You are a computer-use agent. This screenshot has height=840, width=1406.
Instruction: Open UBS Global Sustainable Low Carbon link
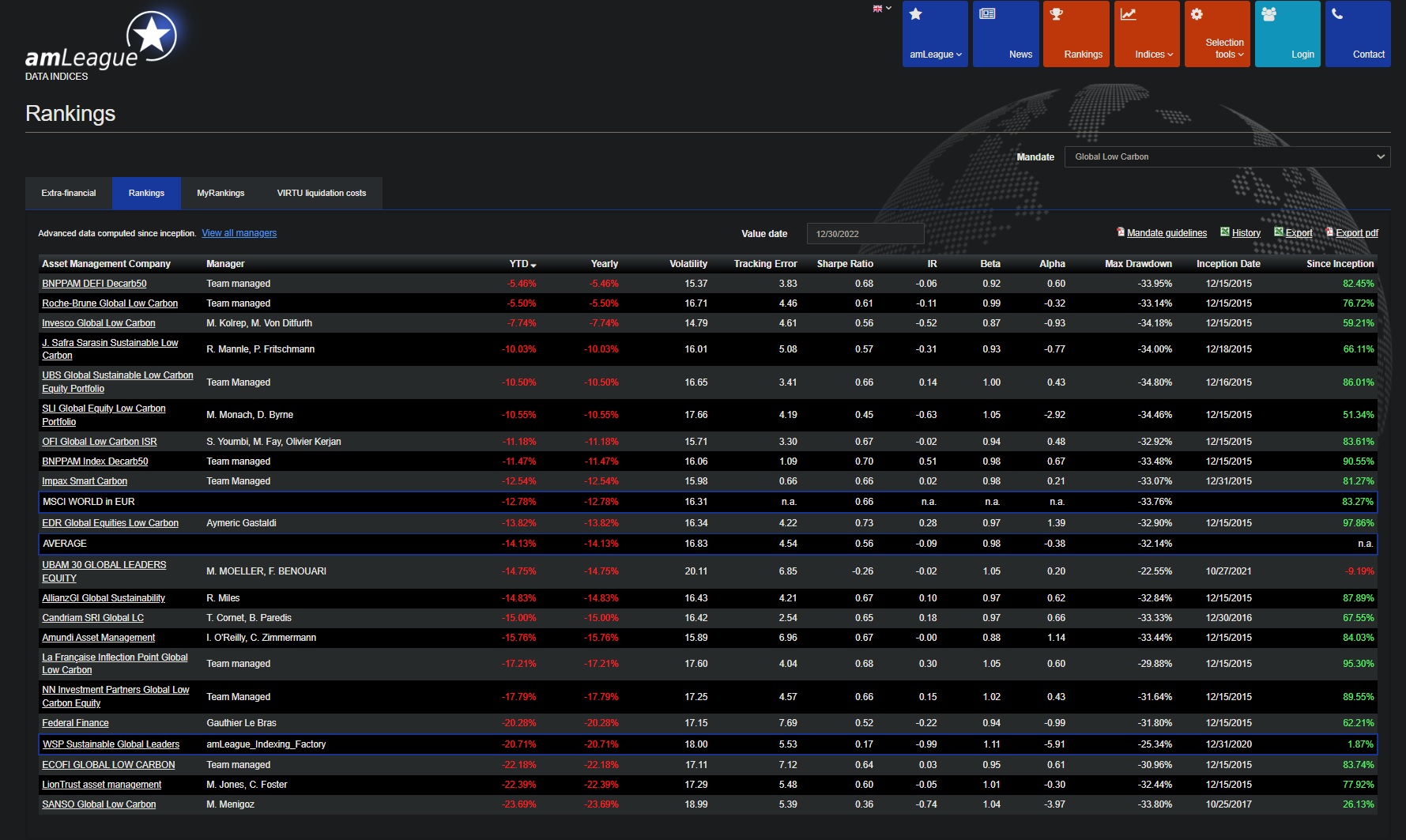coord(118,382)
